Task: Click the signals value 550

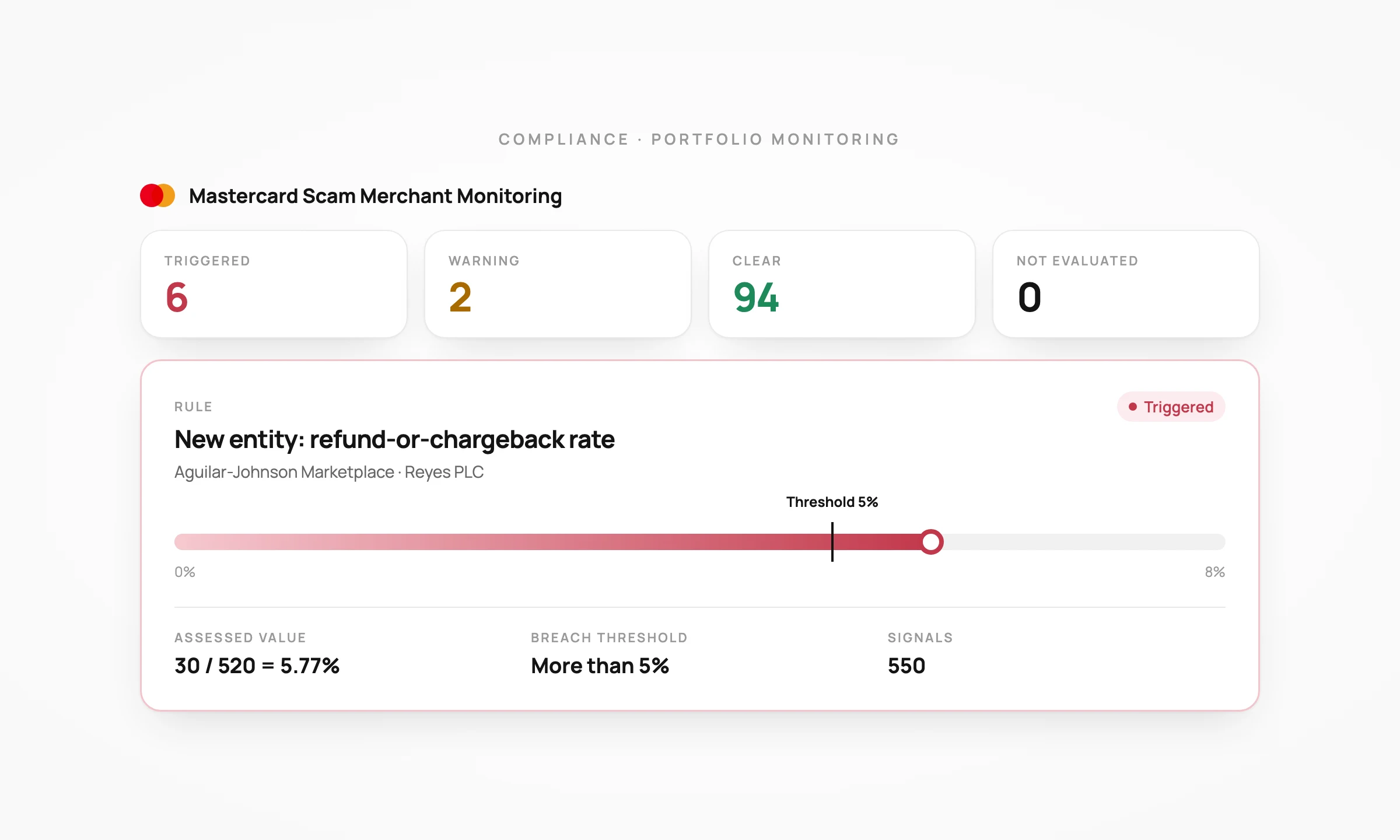Action: 907,666
